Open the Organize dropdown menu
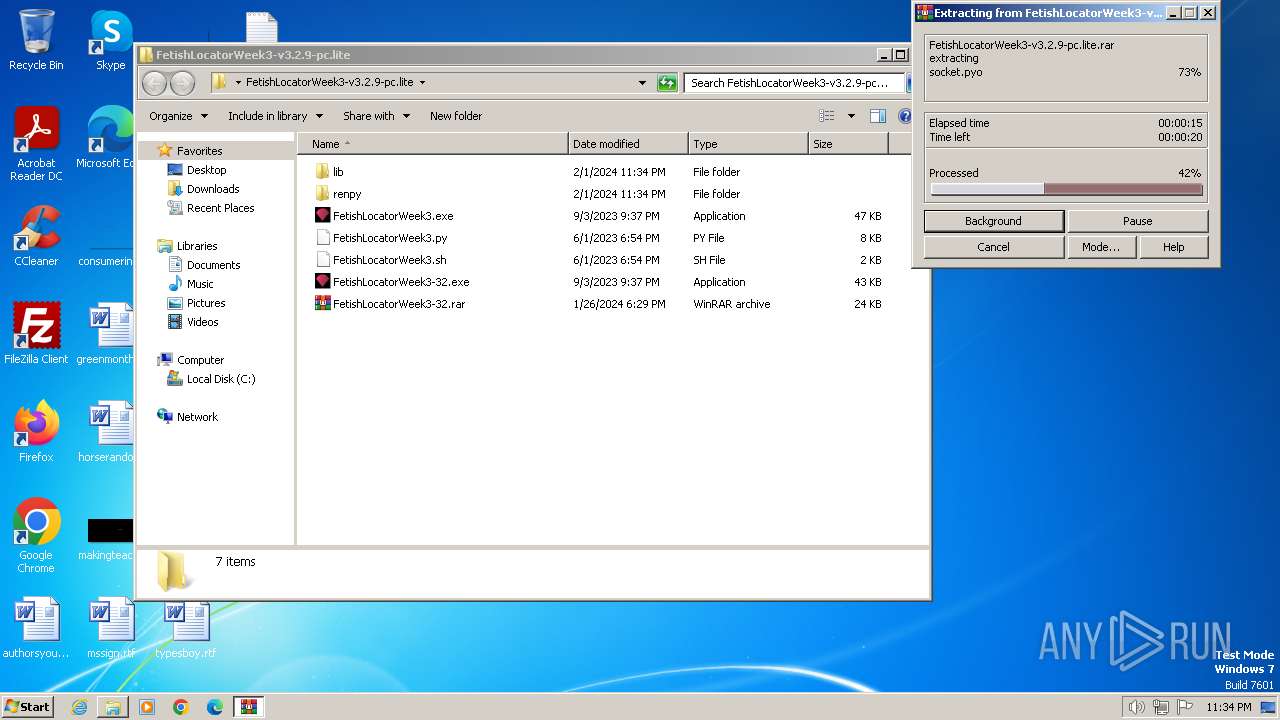 [179, 116]
